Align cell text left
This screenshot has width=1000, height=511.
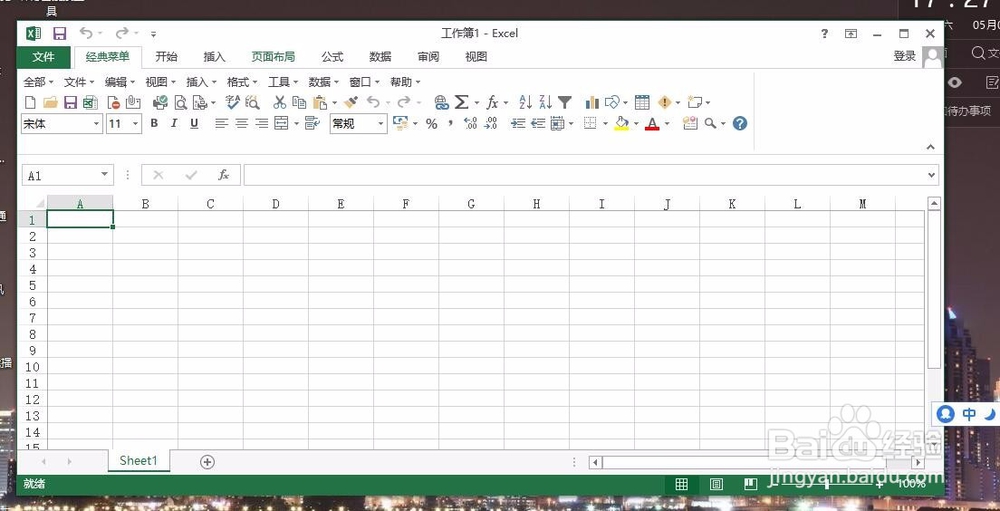(x=221, y=124)
